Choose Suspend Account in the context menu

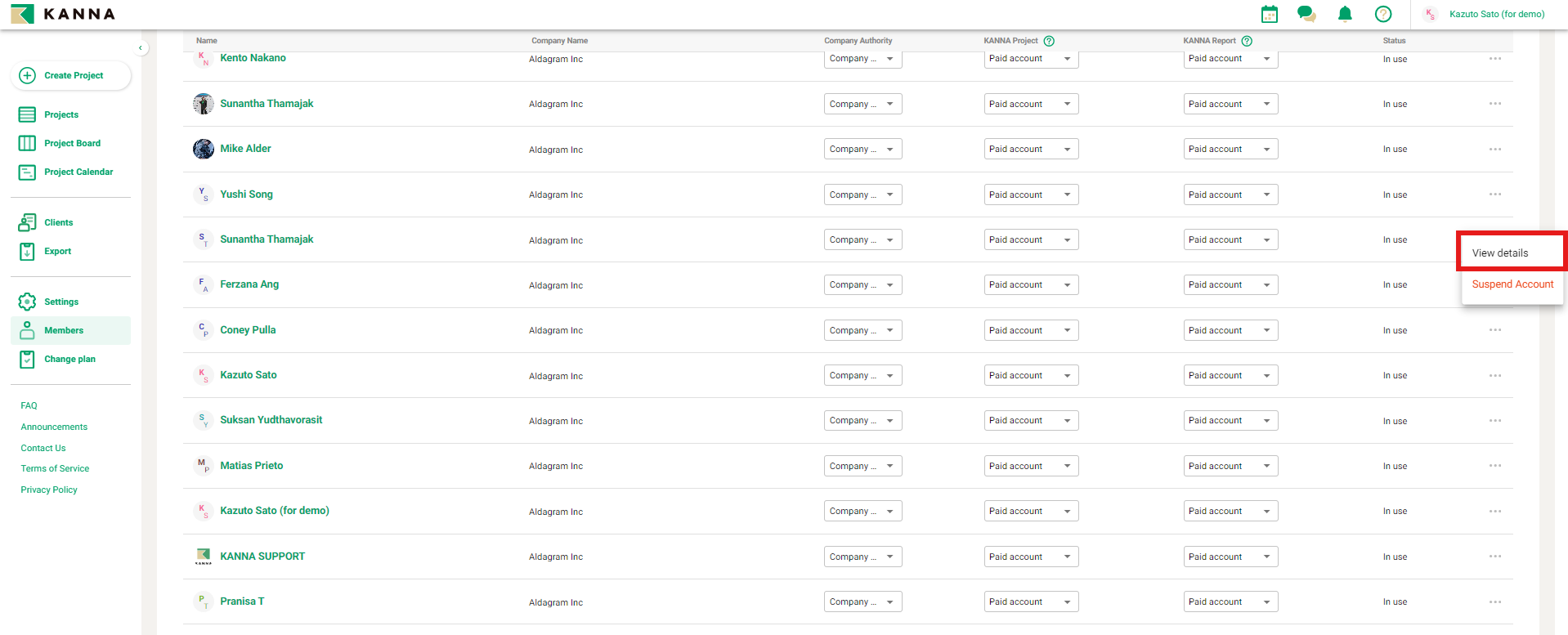(x=1512, y=284)
